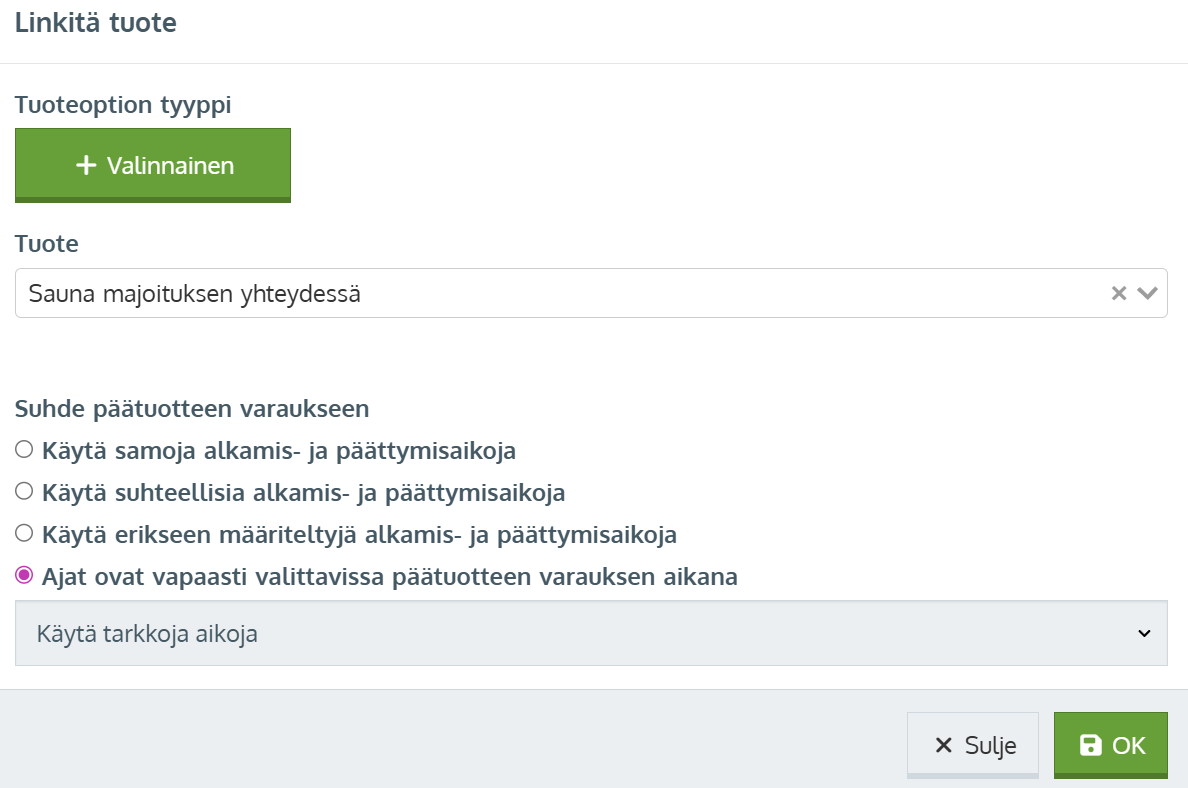Click 'Suhde päätuotteen varaukseen' heading
This screenshot has width=1188, height=788.
point(192,409)
